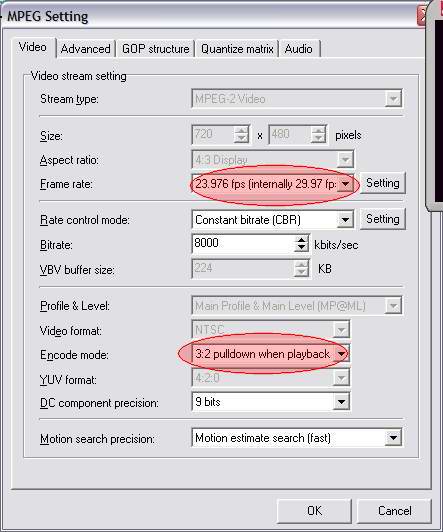Expand the Frame rate dropdown
This screenshot has height=532, width=443.
pos(345,184)
